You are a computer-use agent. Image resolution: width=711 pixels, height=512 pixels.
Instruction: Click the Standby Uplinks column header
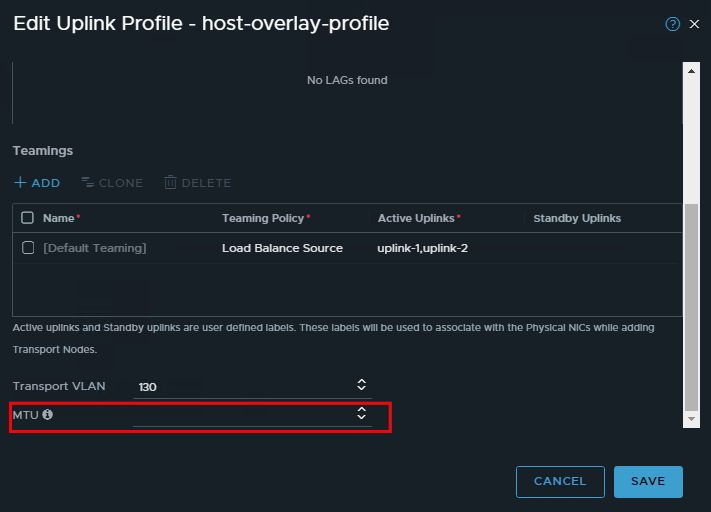(577, 218)
